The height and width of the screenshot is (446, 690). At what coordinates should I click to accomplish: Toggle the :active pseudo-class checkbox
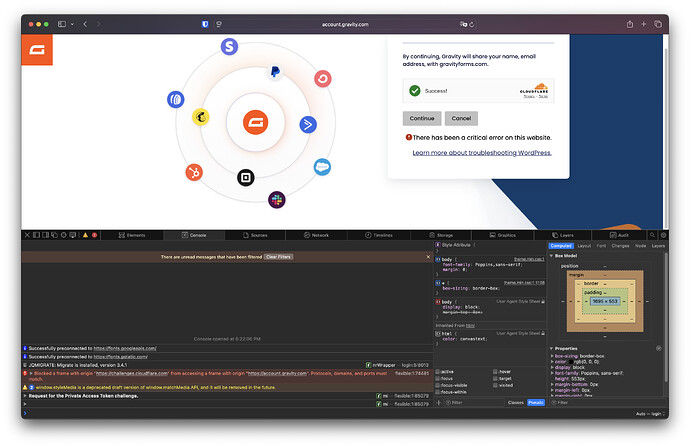click(438, 372)
